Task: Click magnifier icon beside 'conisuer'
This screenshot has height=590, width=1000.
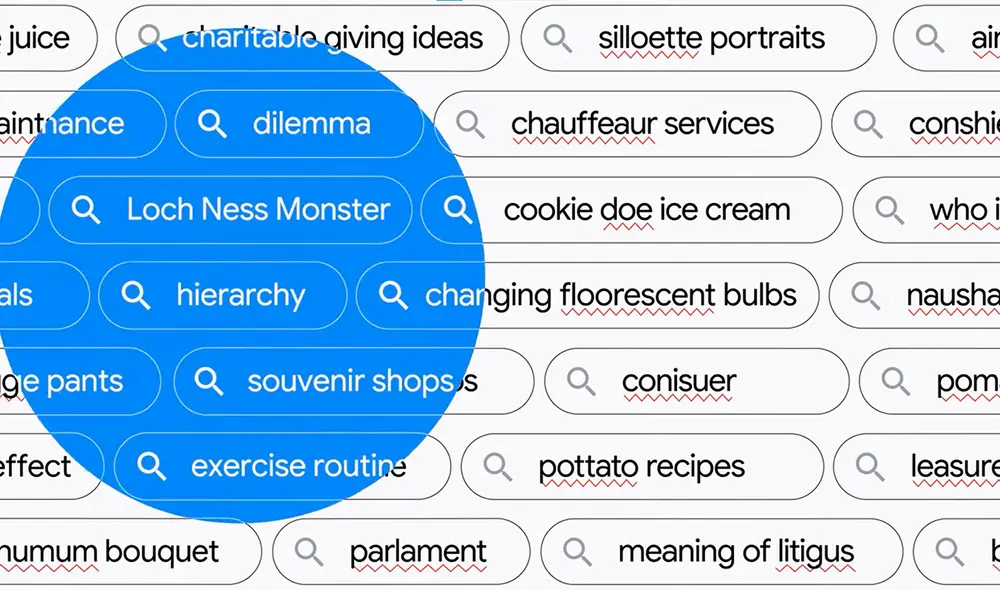Action: point(581,381)
